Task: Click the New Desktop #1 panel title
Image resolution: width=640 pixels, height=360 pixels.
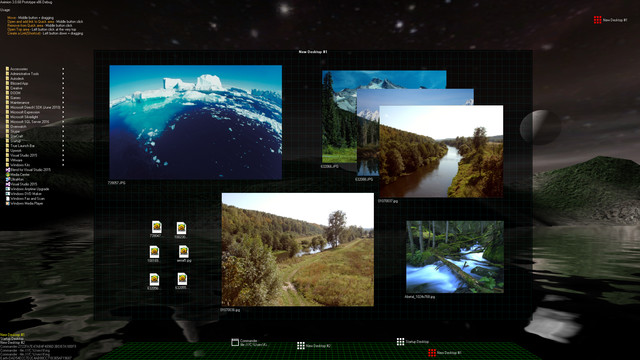Action: [313, 52]
